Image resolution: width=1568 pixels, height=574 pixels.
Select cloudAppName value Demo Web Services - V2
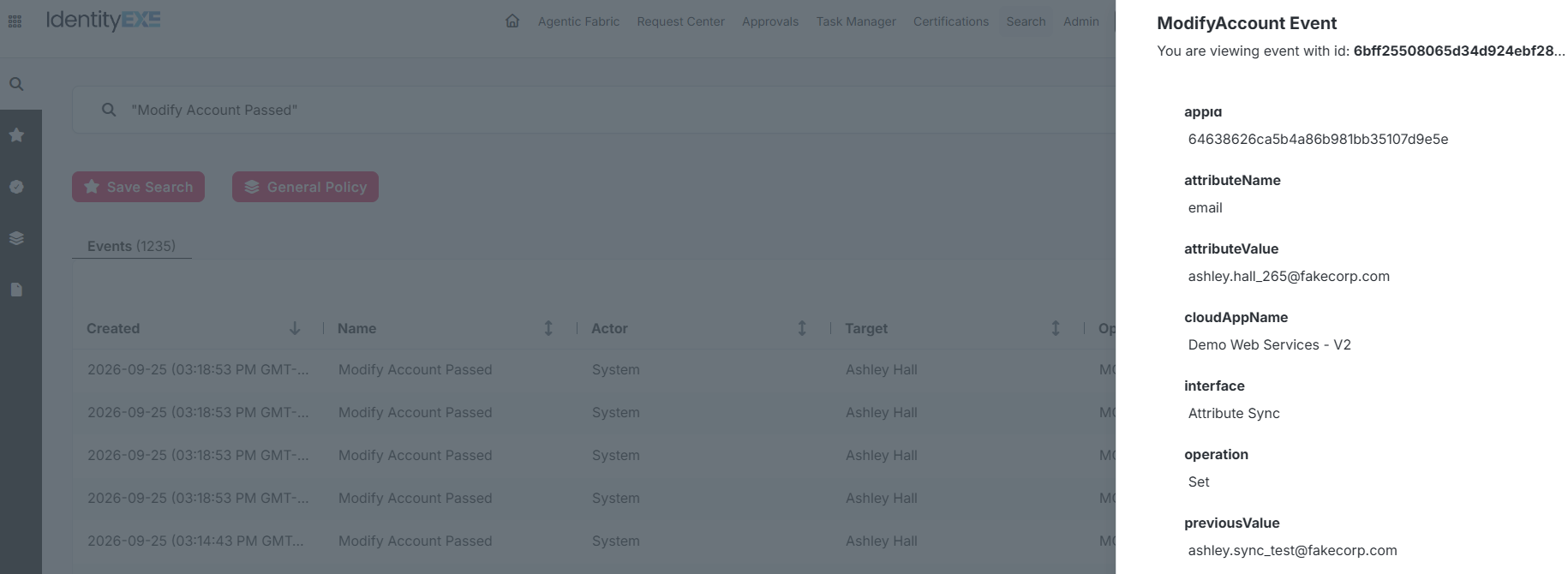1269,344
